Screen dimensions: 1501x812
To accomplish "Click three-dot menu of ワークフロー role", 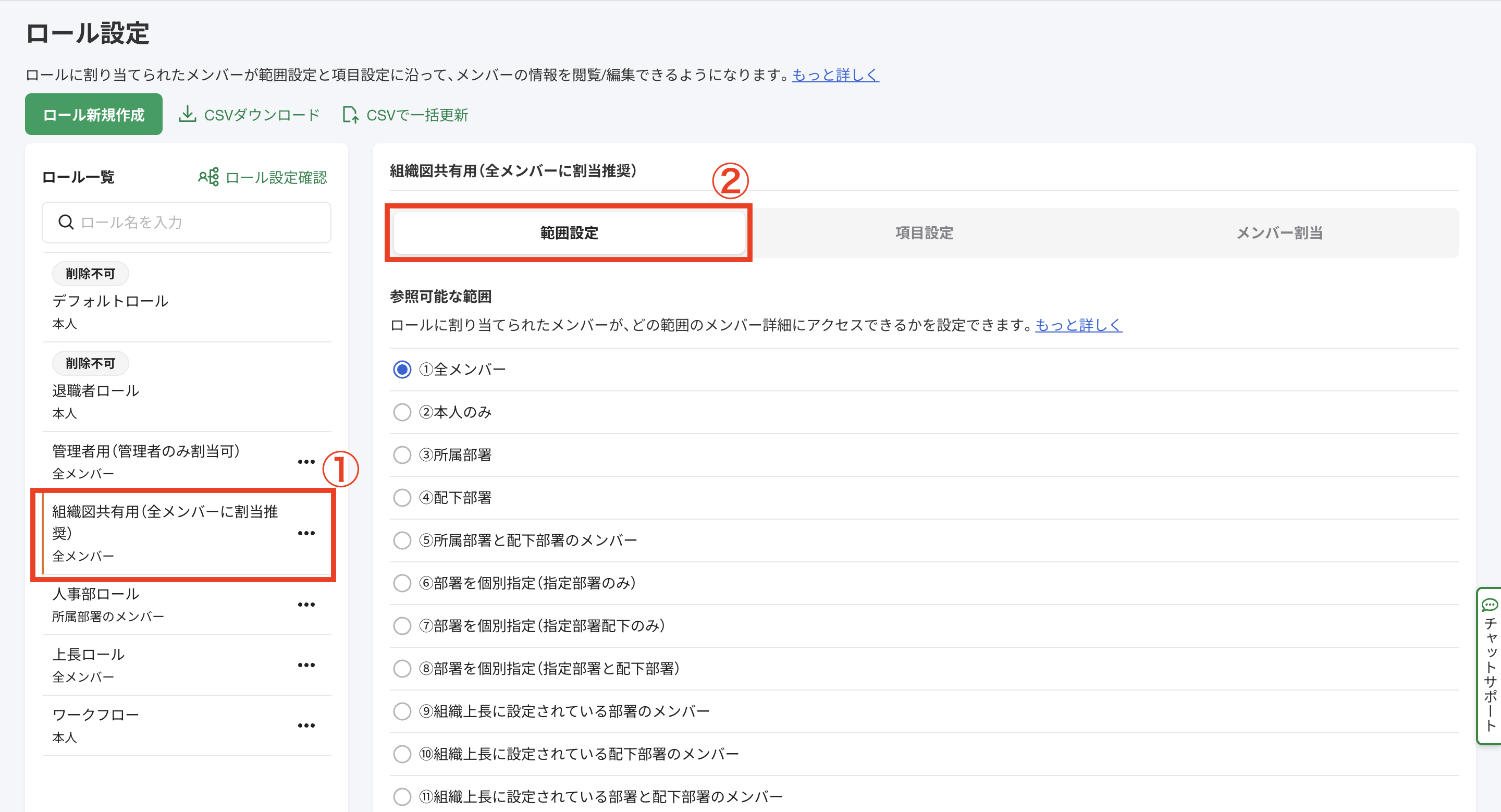I will [x=306, y=726].
